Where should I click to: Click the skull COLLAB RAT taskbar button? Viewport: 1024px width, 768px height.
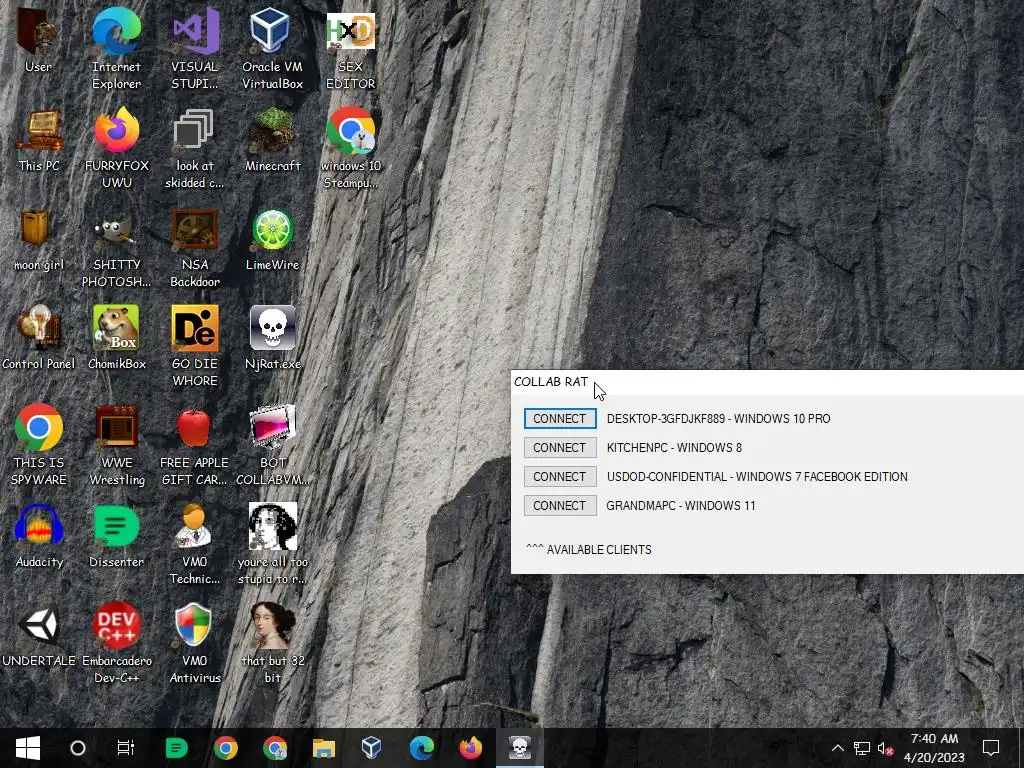(520, 748)
